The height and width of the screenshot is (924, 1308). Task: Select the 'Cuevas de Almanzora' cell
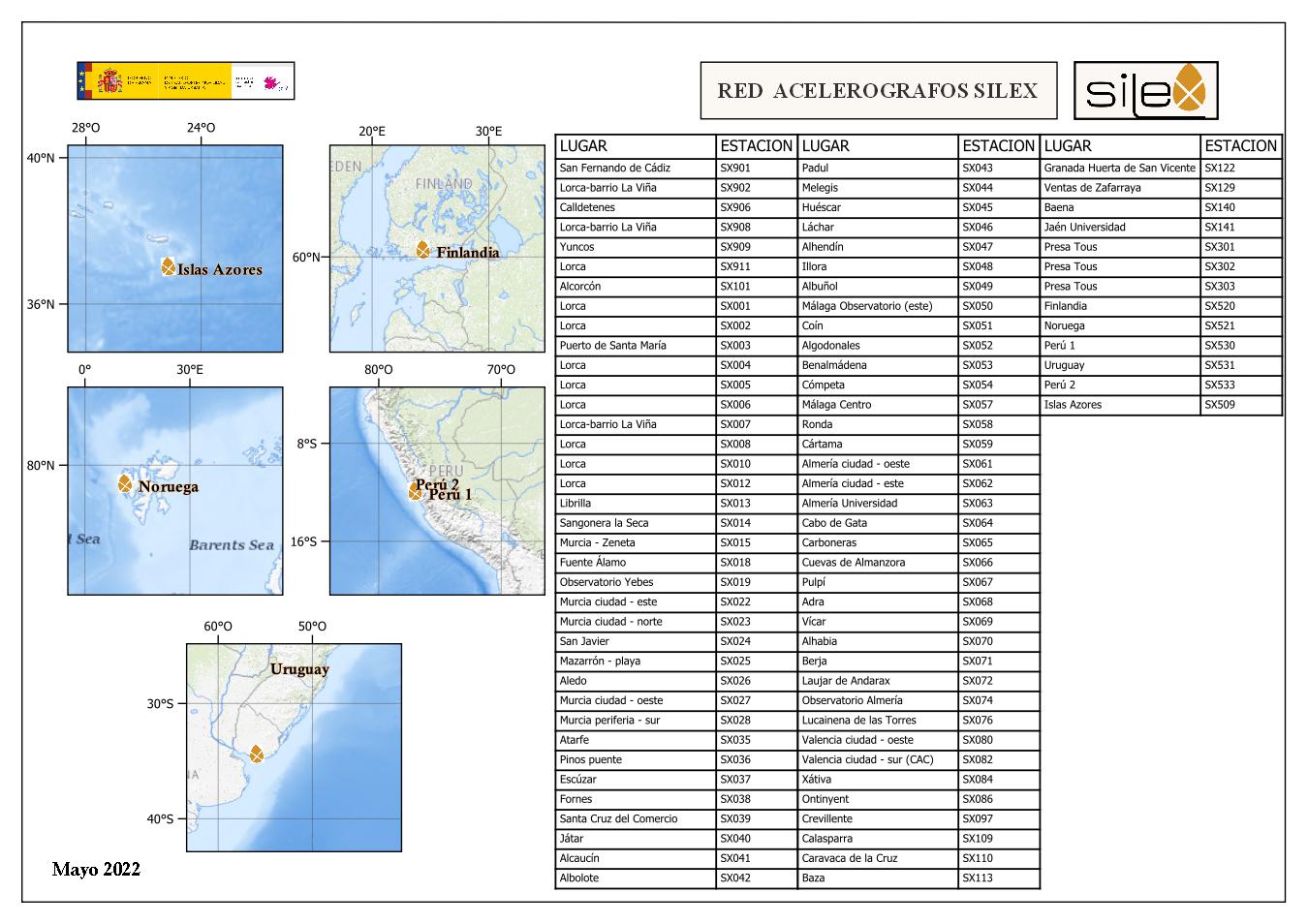(x=878, y=562)
